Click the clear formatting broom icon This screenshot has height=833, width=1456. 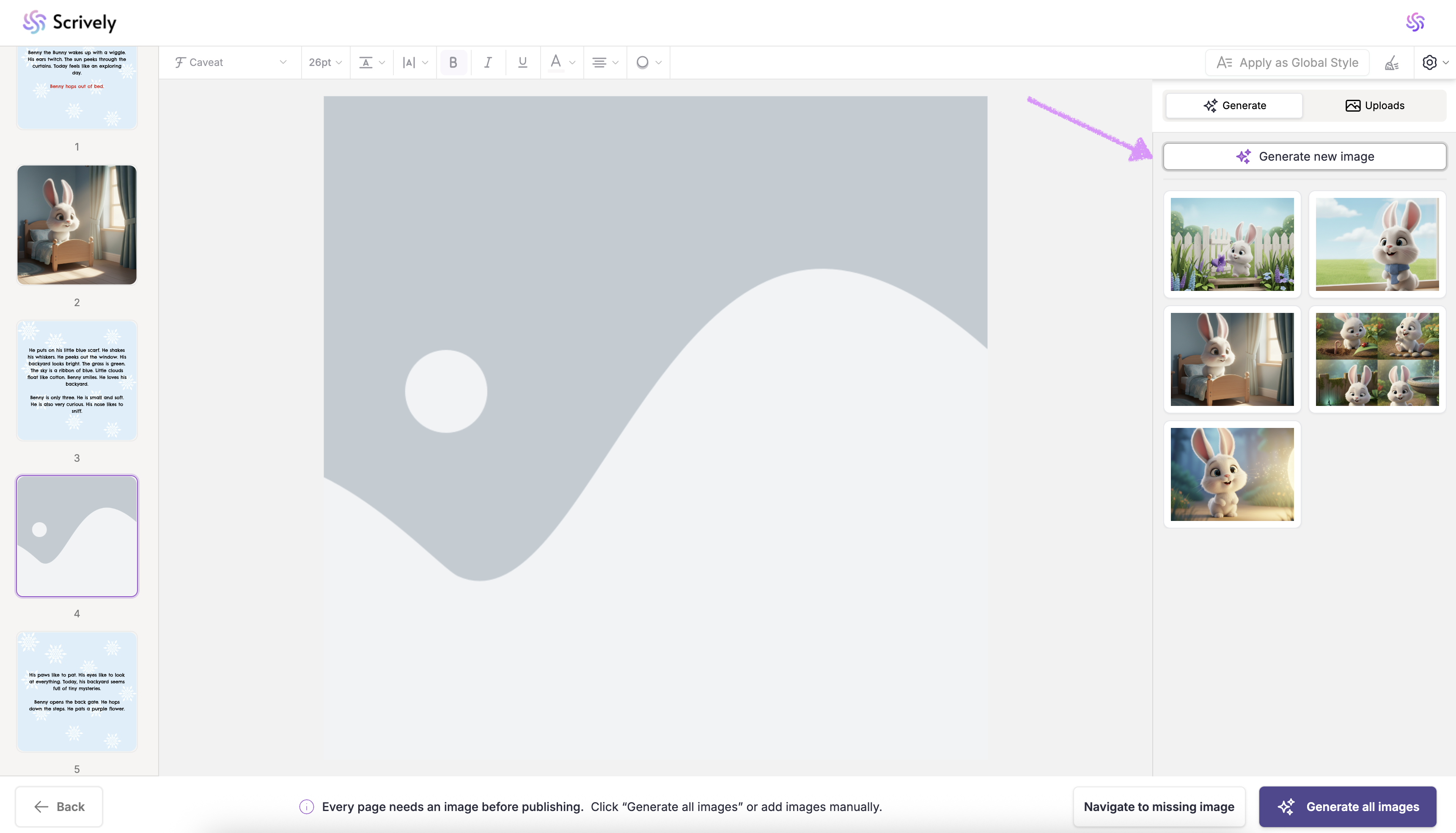tap(1392, 63)
